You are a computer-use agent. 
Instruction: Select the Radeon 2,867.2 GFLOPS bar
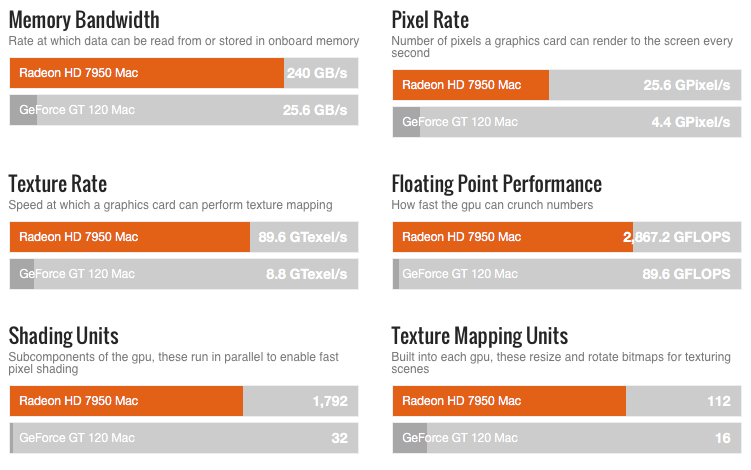point(567,237)
